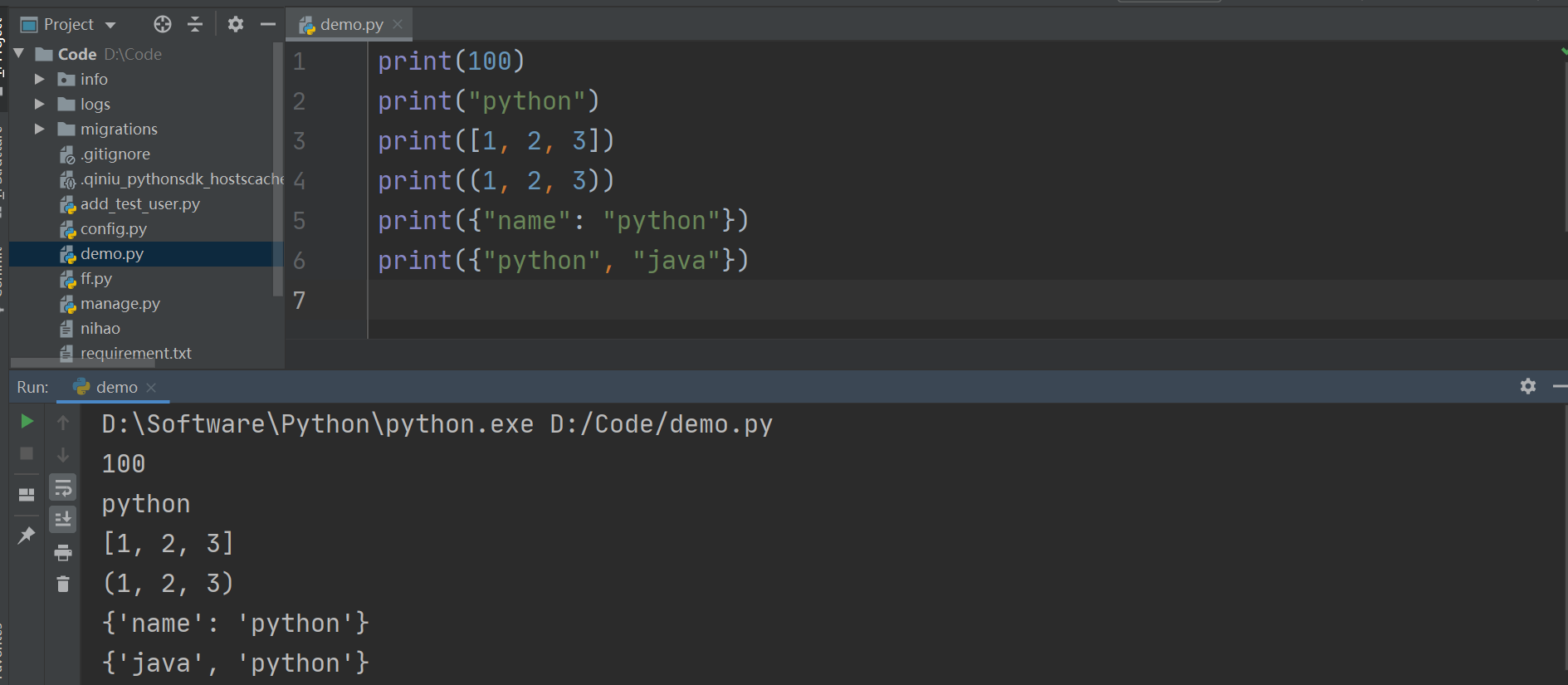Open Run panel settings gear
This screenshot has width=1568, height=685.
[x=1528, y=386]
